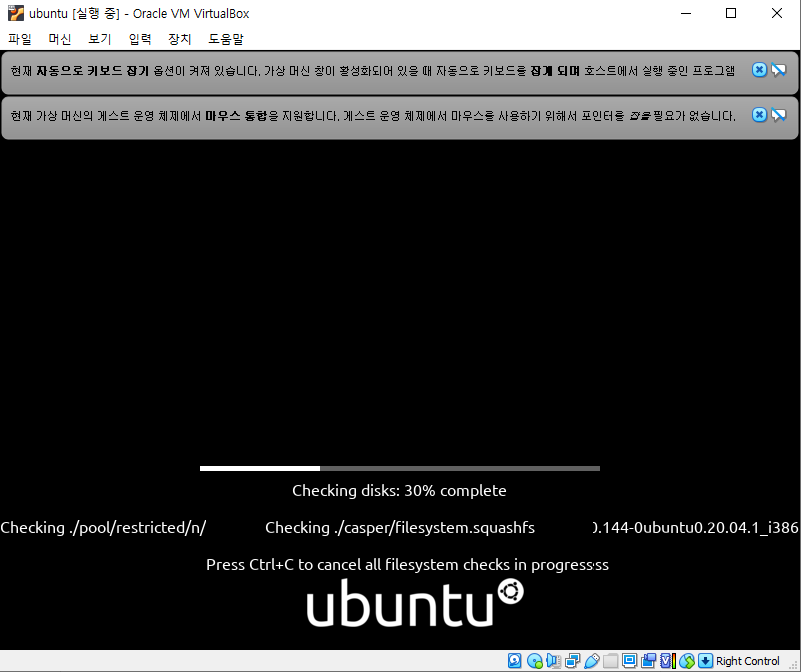The height and width of the screenshot is (672, 801).
Task: Click the mouse integration indicator icon
Action: tap(687, 661)
